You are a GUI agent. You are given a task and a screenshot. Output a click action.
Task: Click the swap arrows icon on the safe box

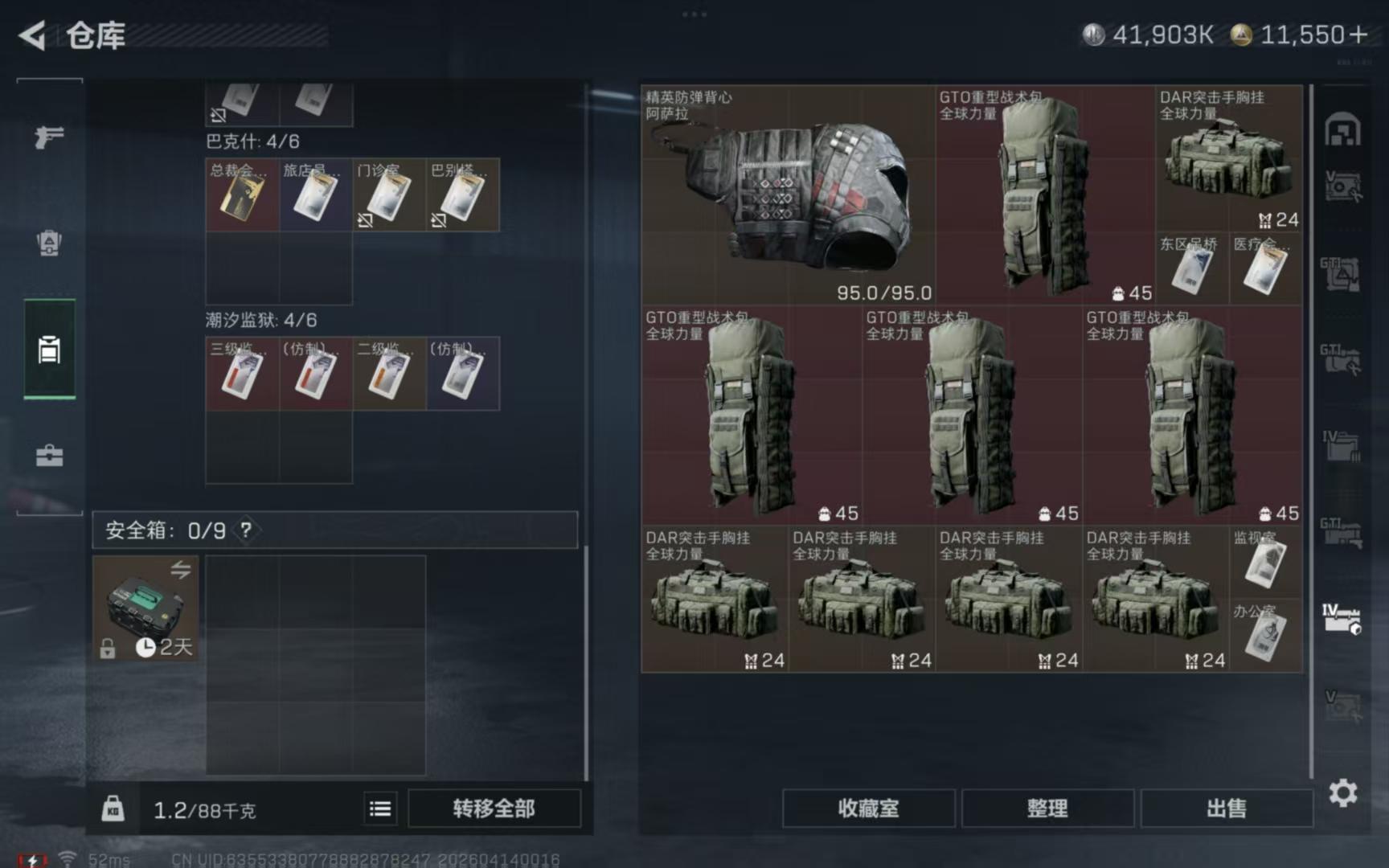180,569
